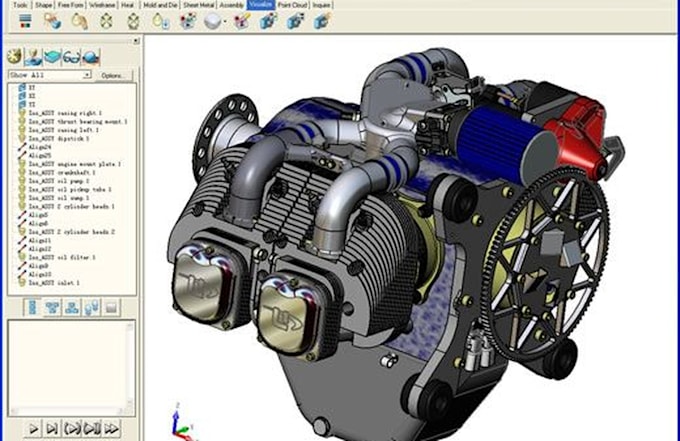
Task: Click the Options button
Action: pos(114,75)
